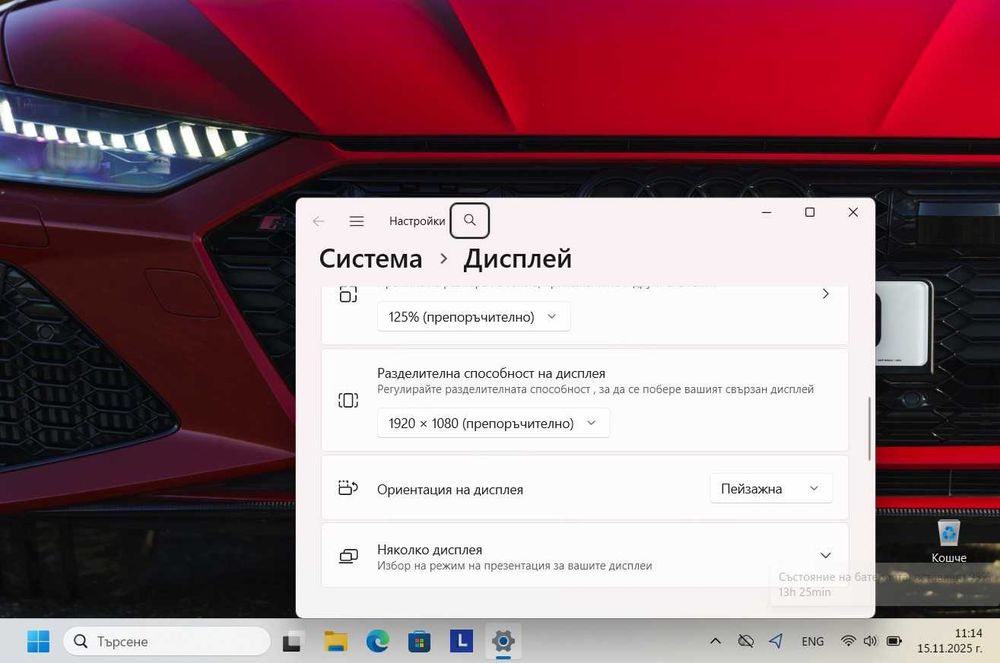Maximize the Settings window
The height and width of the screenshot is (663, 1000).
810,212
